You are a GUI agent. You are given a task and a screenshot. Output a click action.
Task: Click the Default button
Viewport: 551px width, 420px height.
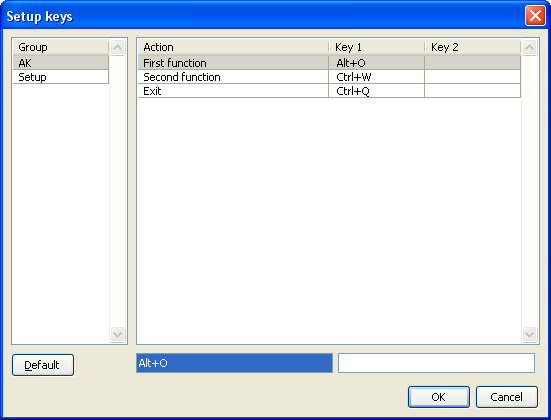click(43, 365)
